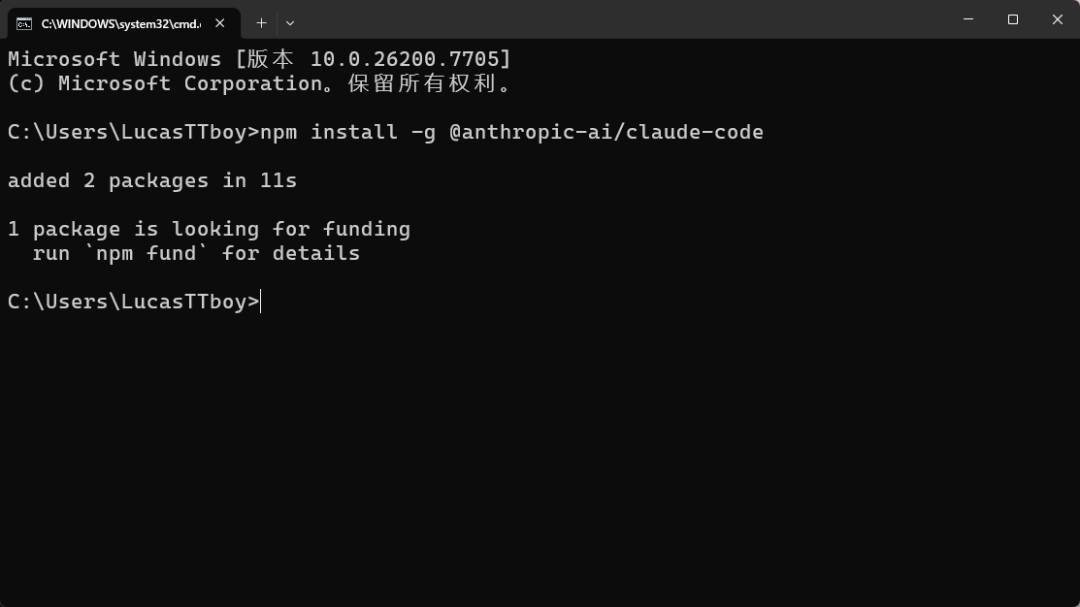Click the -g flag in the npm command
Screen dimensions: 1080x607
tap(423, 132)
